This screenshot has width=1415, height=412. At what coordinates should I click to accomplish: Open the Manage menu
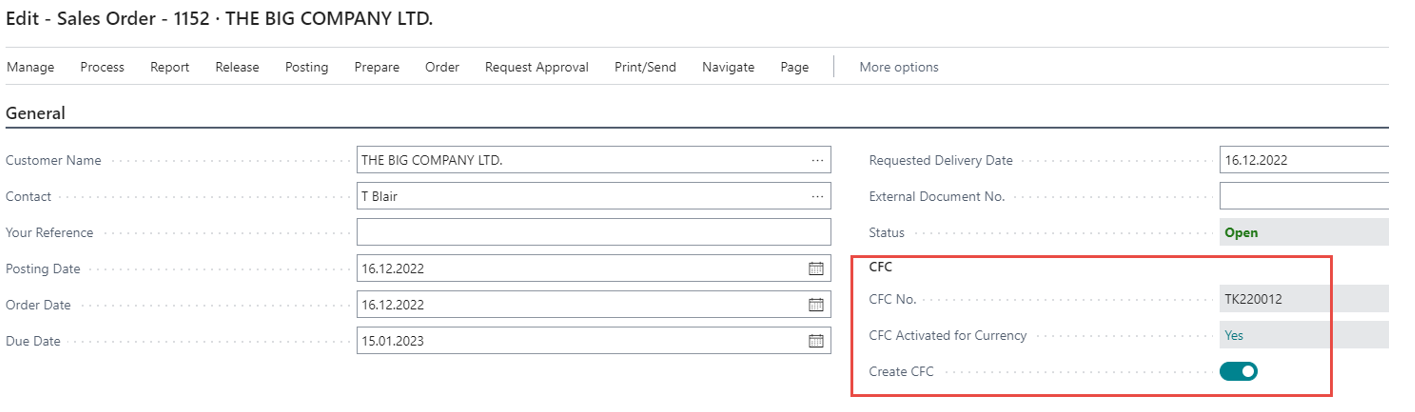click(x=31, y=67)
